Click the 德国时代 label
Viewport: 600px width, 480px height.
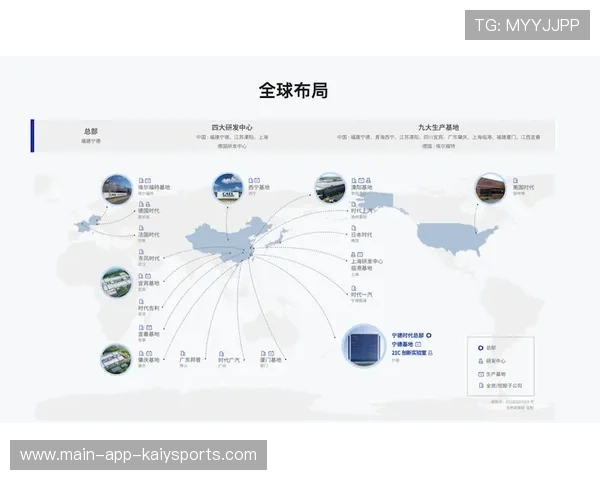pyautogui.click(x=149, y=211)
